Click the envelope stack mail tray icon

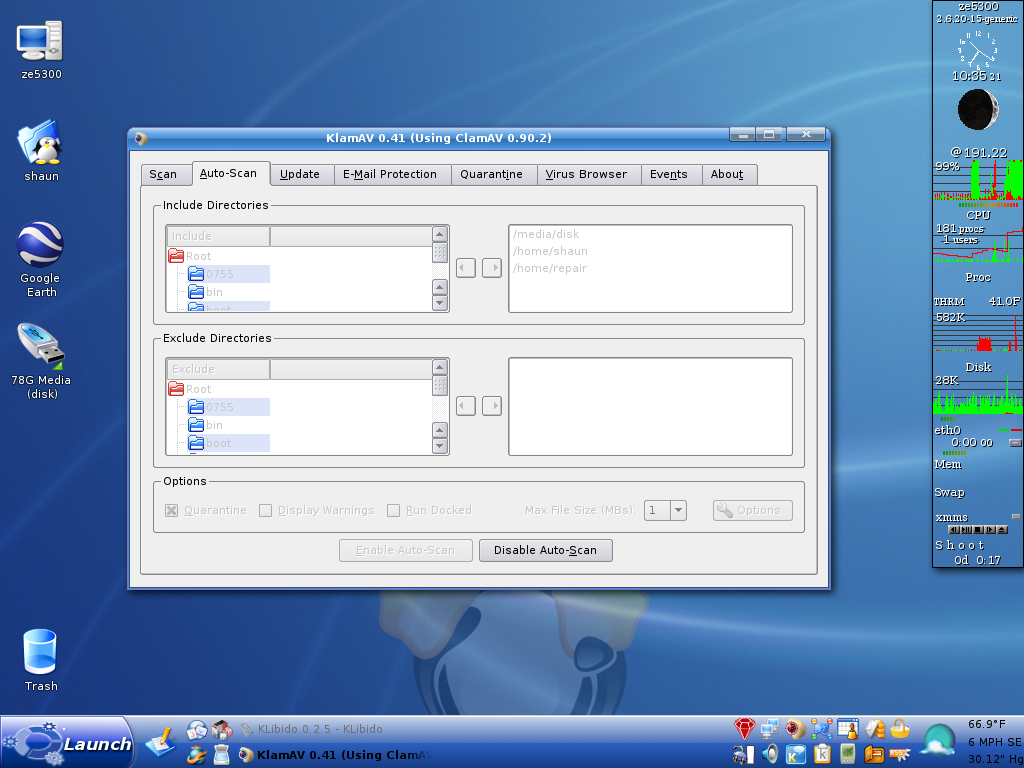(x=875, y=729)
